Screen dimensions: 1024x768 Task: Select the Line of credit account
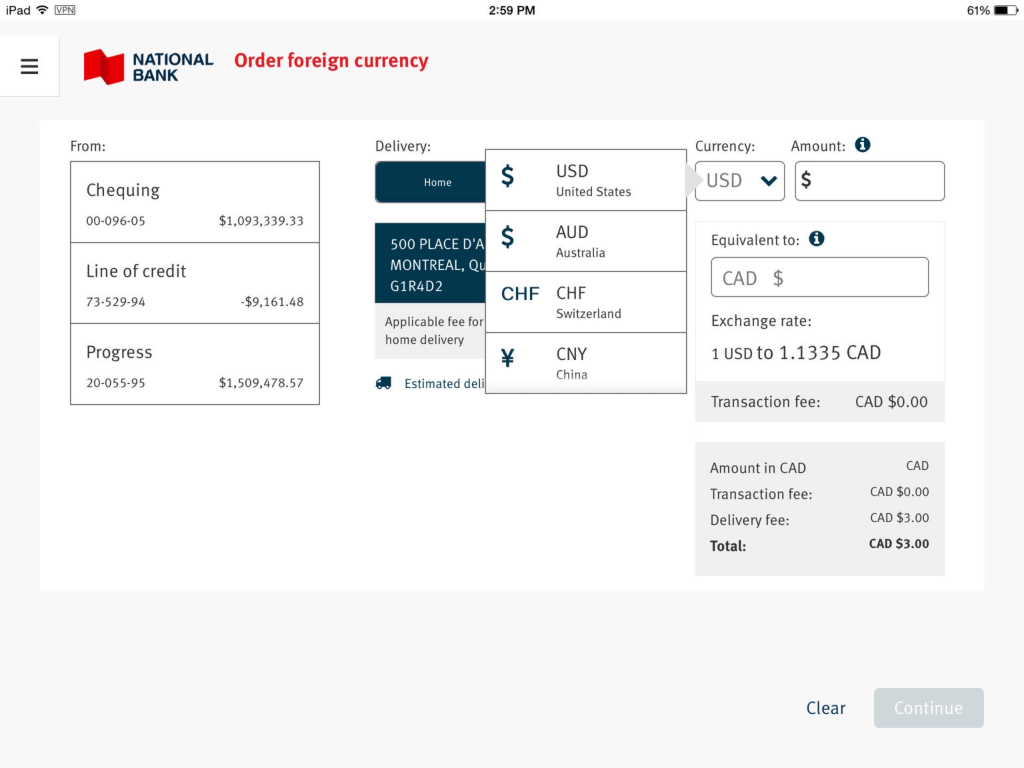click(x=195, y=283)
